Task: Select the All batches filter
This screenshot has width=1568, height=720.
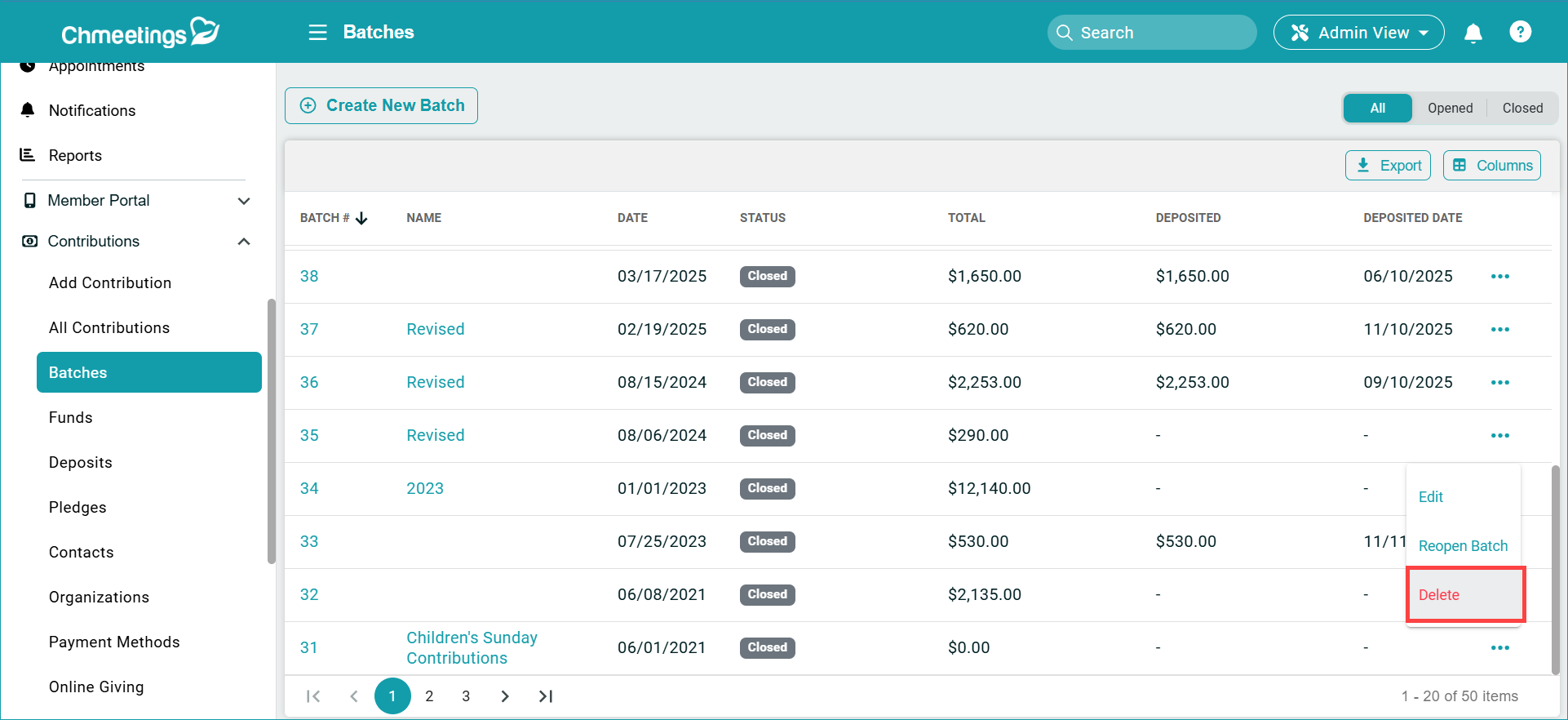Action: point(1377,108)
